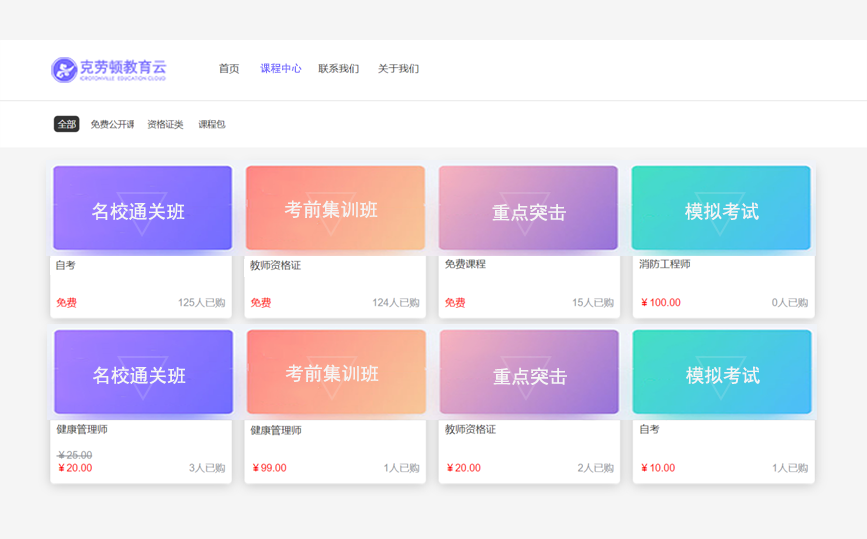Show the 课程包 category
The width and height of the screenshot is (867, 539).
(x=212, y=124)
